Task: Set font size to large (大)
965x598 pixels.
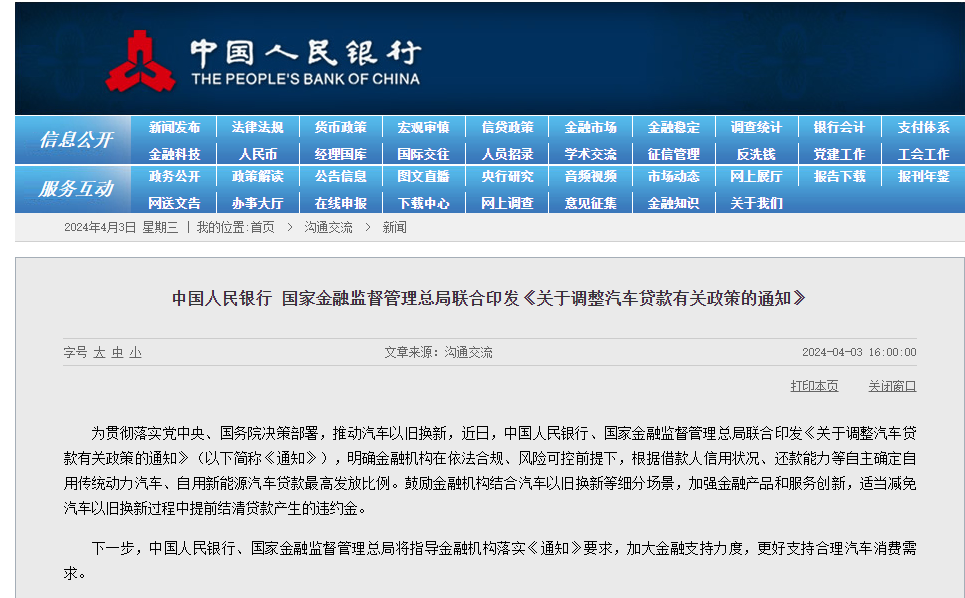Action: point(99,353)
